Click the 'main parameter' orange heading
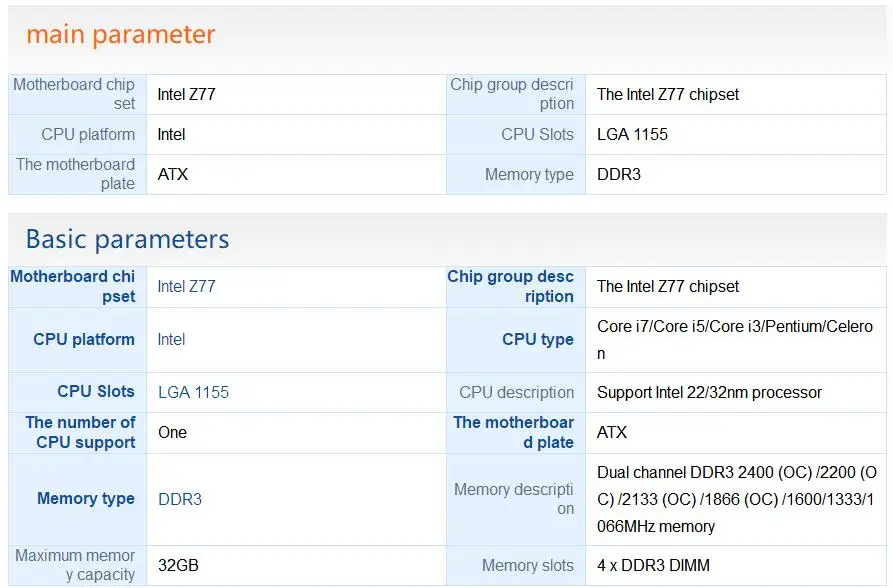Viewport: 893px width, 588px height. 120,35
